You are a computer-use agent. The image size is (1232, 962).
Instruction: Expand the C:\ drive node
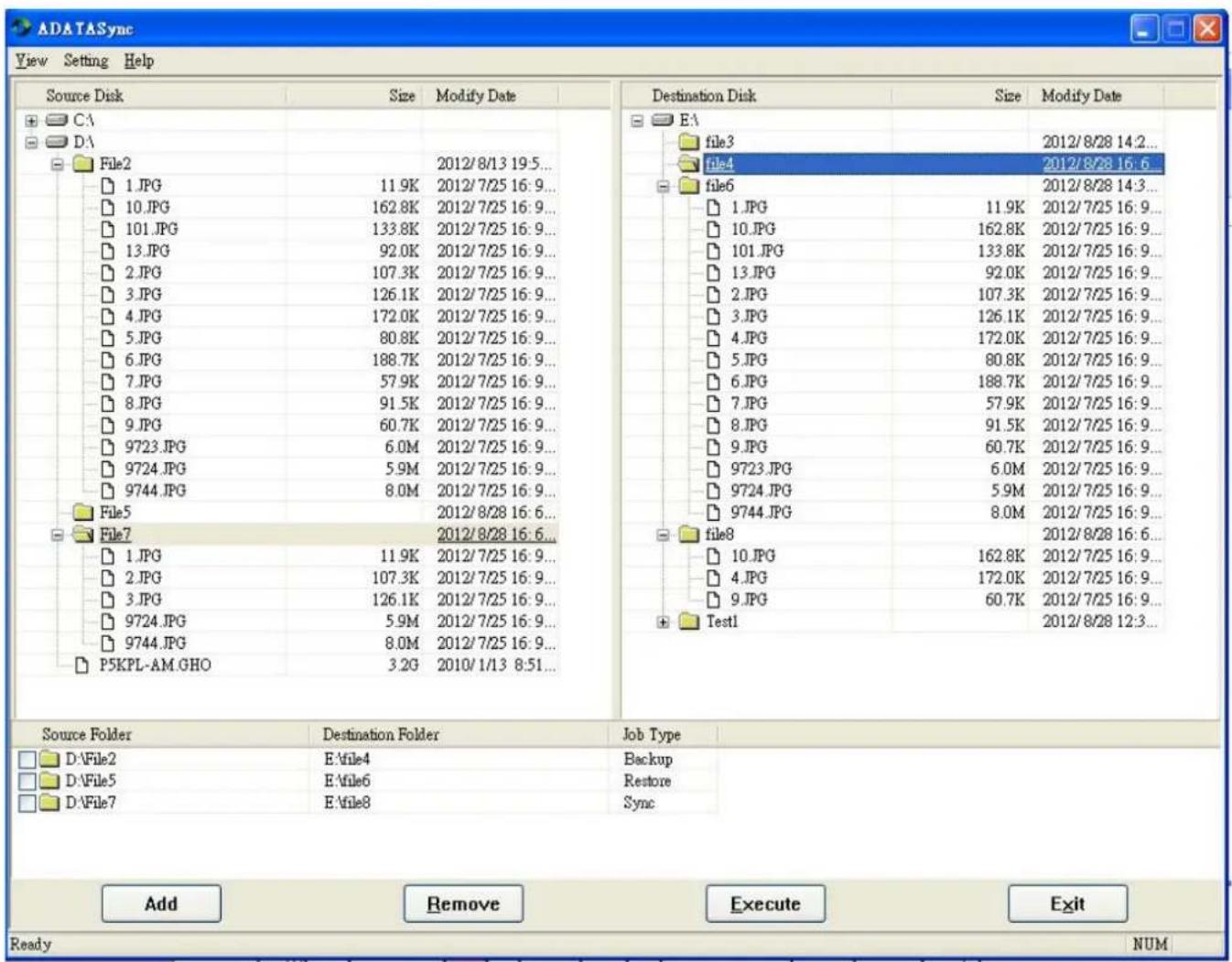click(x=32, y=121)
